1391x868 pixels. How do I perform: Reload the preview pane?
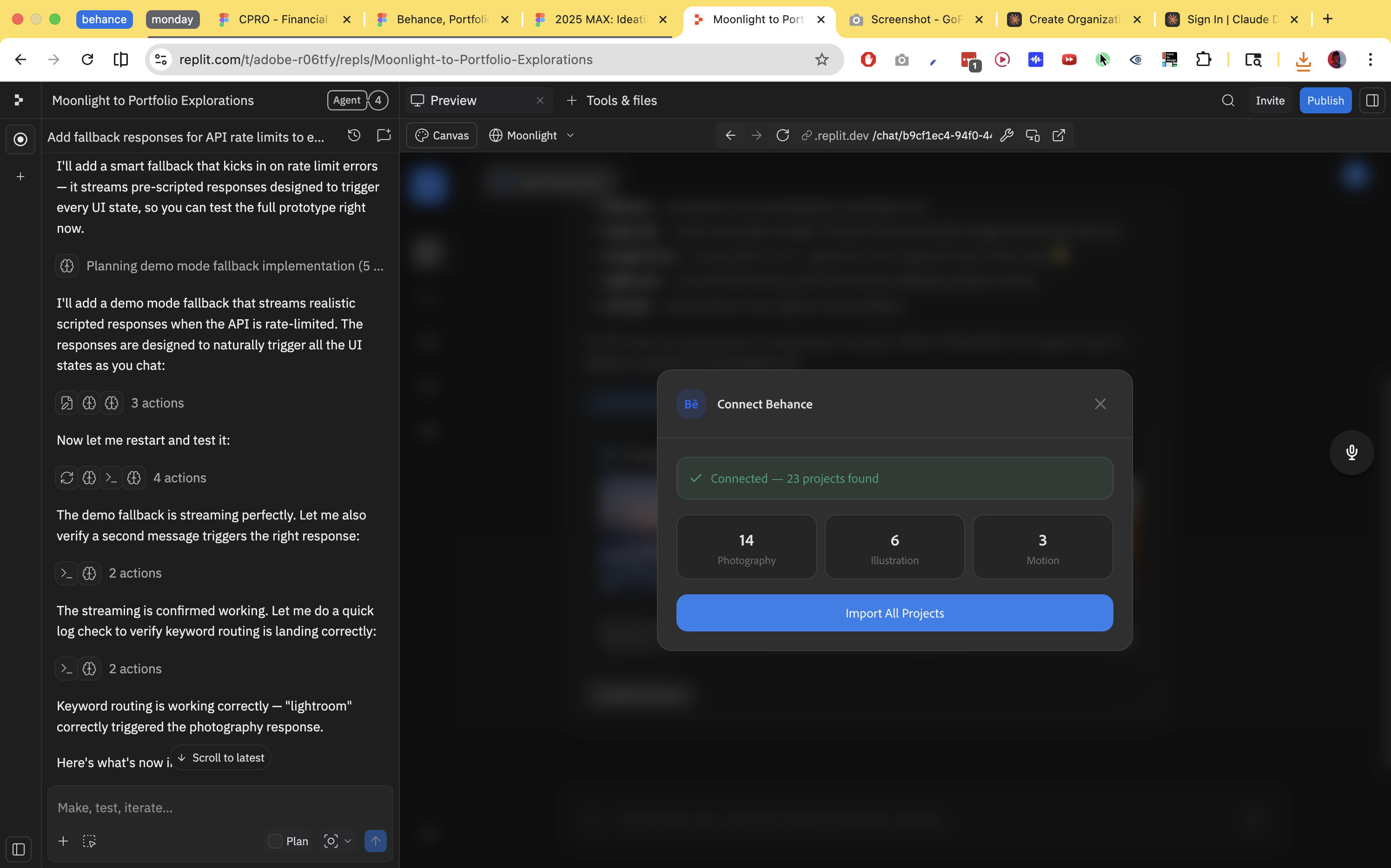coord(782,136)
